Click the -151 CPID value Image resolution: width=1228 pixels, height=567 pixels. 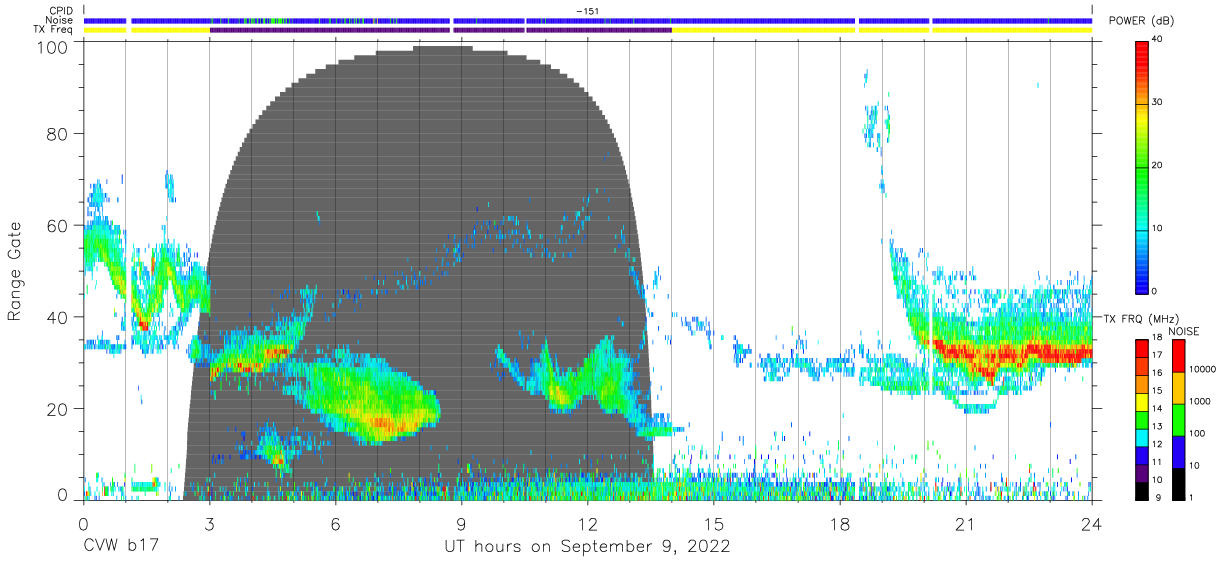(587, 10)
